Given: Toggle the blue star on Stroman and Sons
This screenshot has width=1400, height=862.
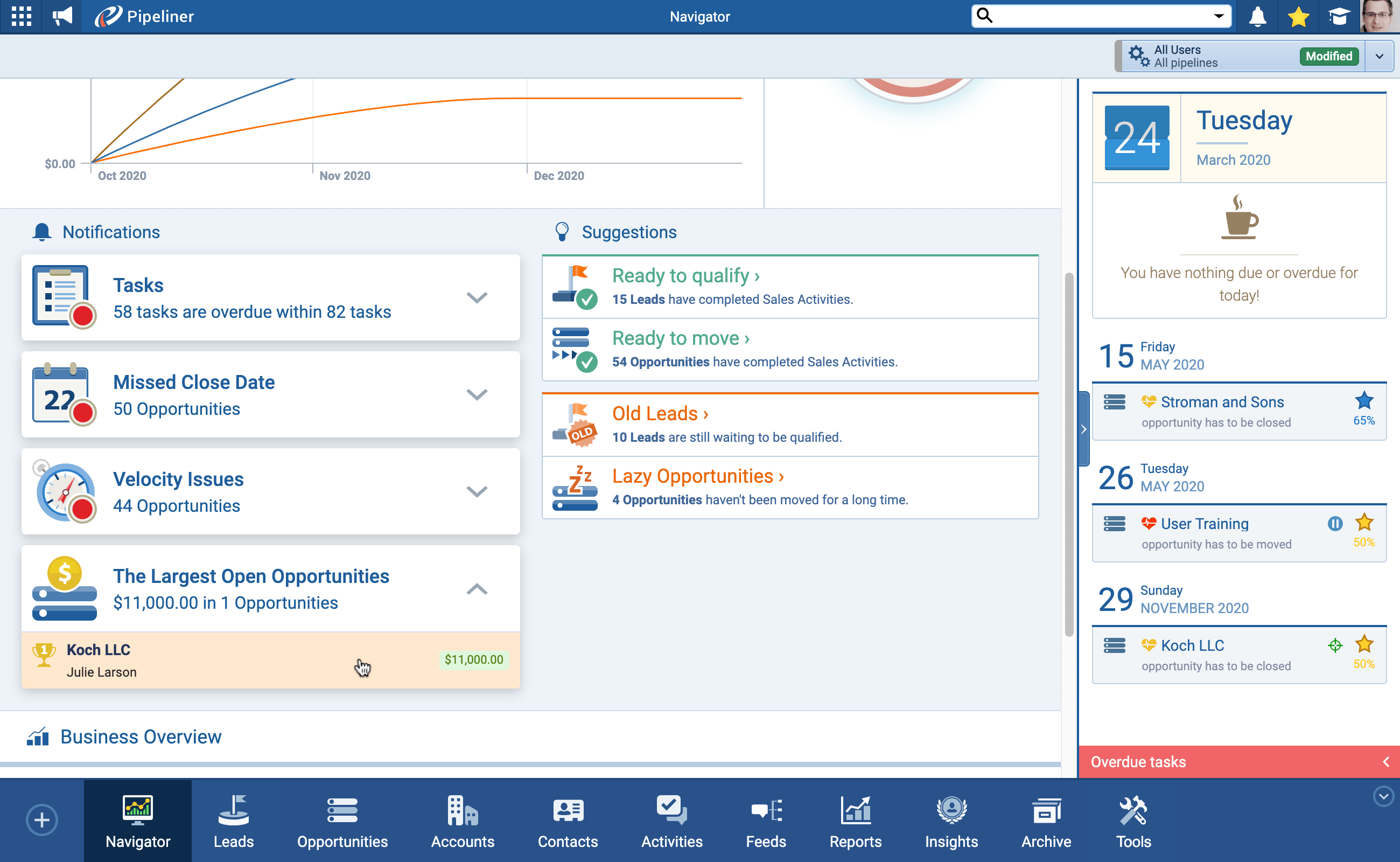Looking at the screenshot, I should pyautogui.click(x=1363, y=401).
